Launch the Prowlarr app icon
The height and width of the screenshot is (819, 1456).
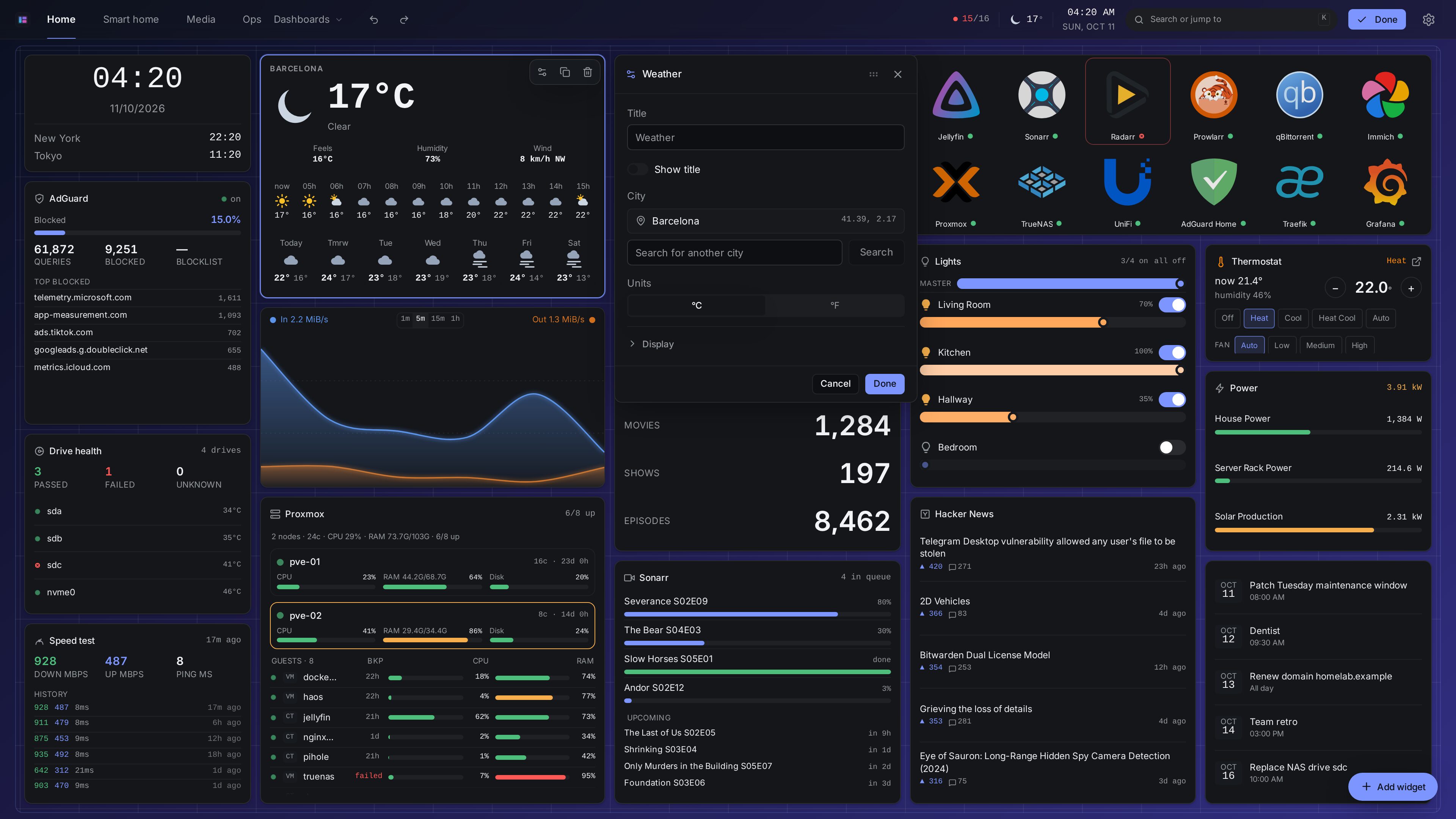tap(1213, 95)
